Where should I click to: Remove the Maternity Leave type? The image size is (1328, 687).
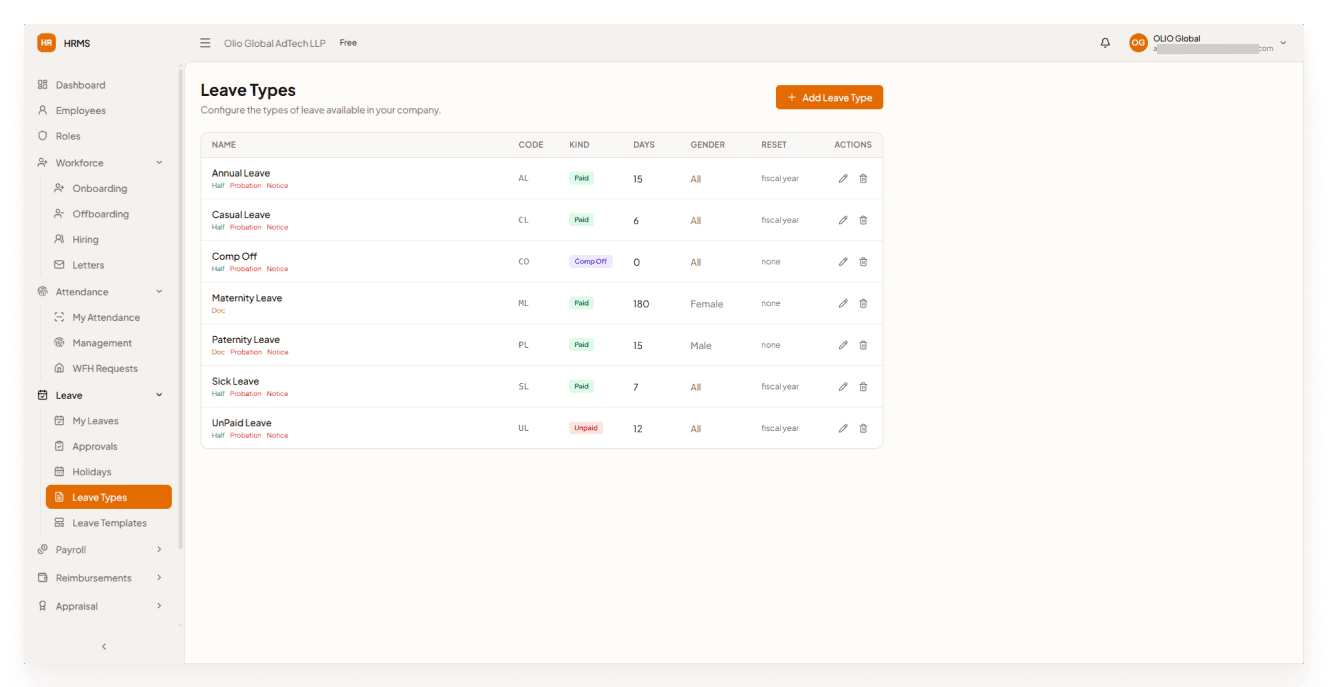pyautogui.click(x=863, y=303)
